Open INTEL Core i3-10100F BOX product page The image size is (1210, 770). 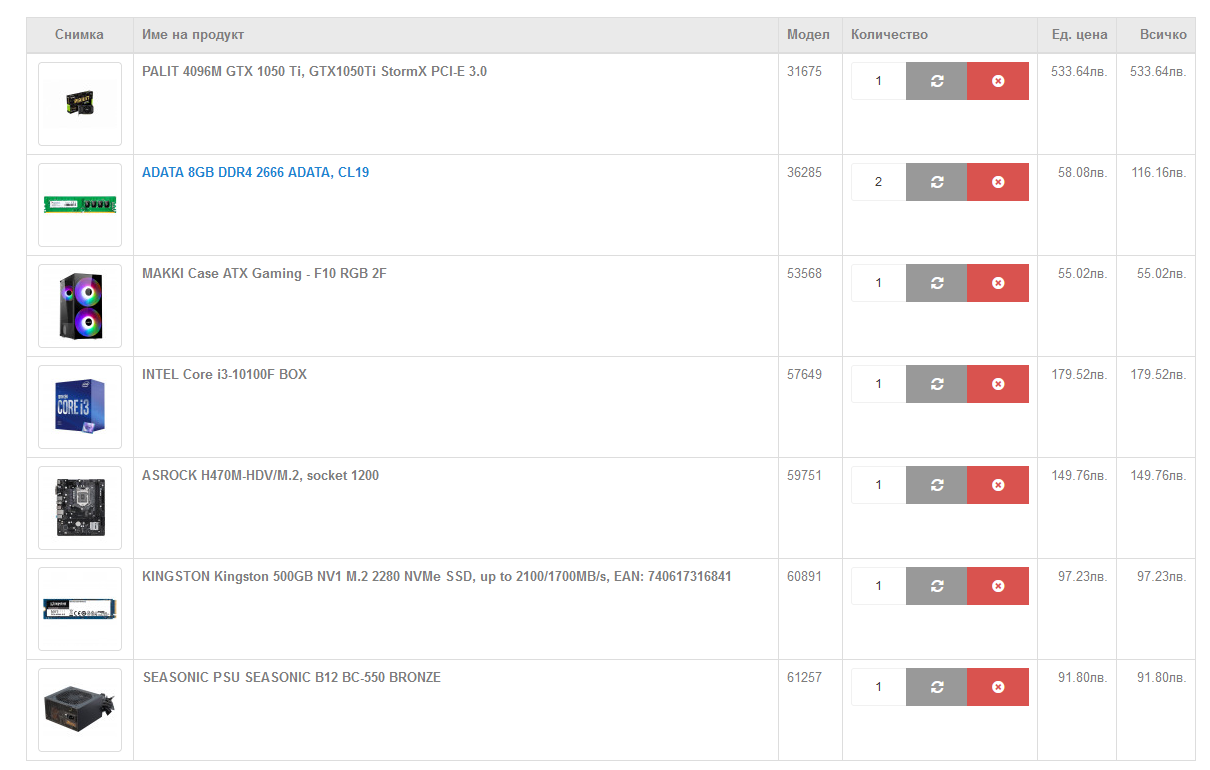click(224, 374)
